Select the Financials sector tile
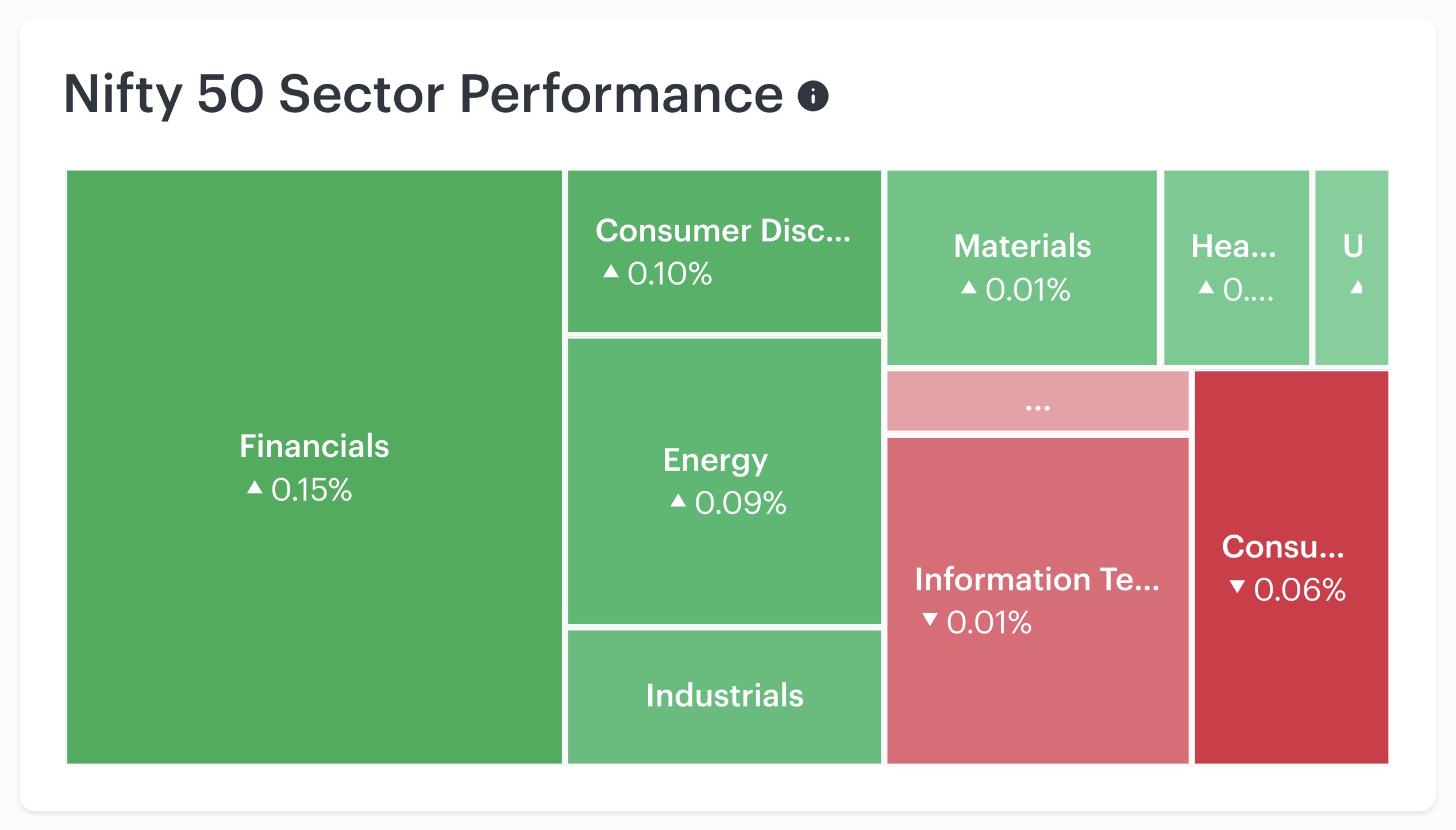 [314, 467]
